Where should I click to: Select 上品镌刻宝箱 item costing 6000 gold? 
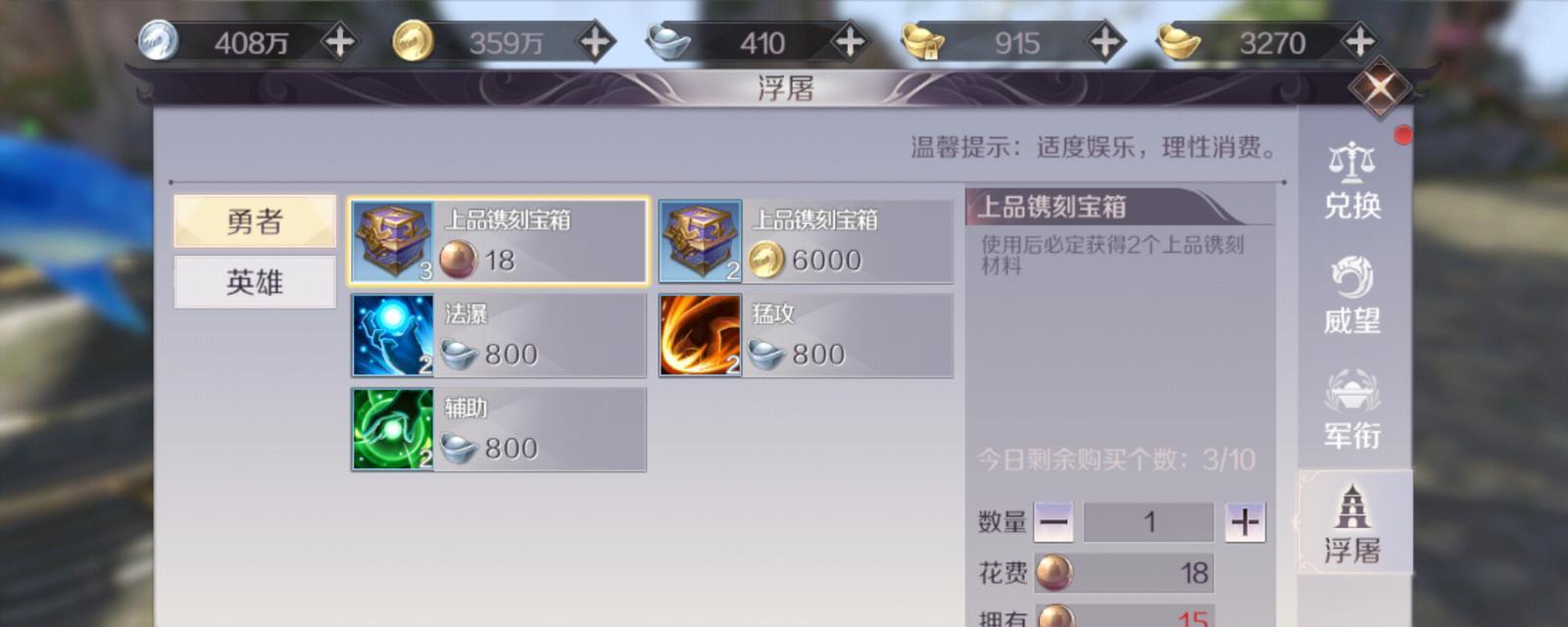pos(806,241)
